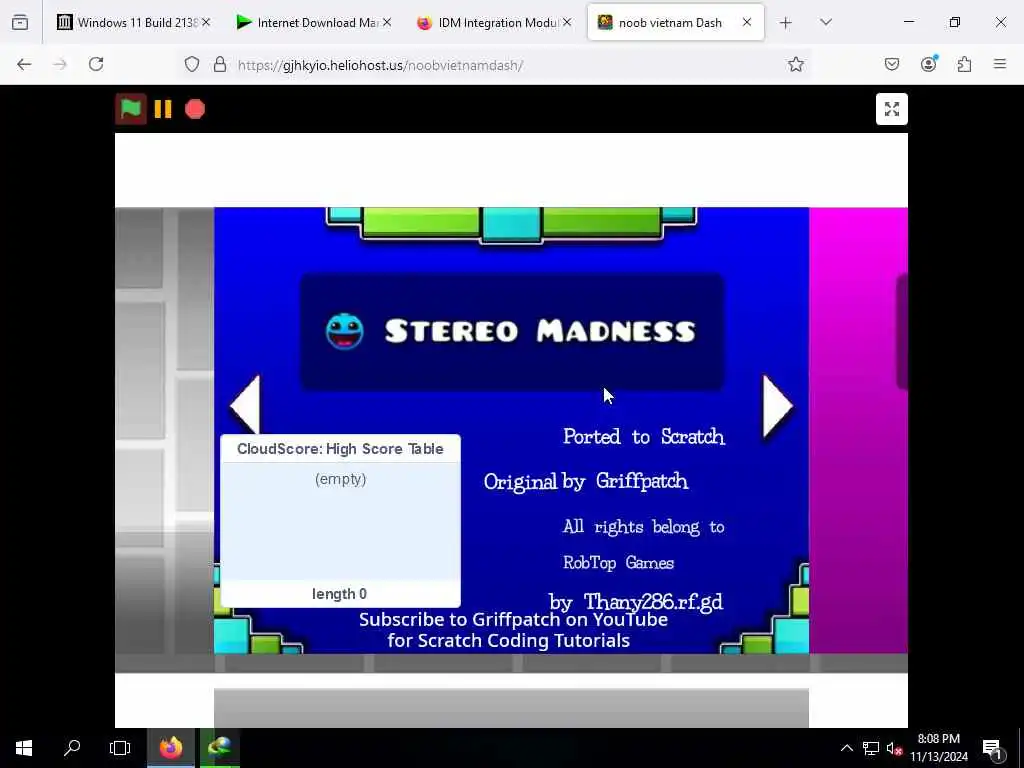Screen dimensions: 1024x768
Task: Click the "length 0" footer of the score table
Action: tap(340, 594)
